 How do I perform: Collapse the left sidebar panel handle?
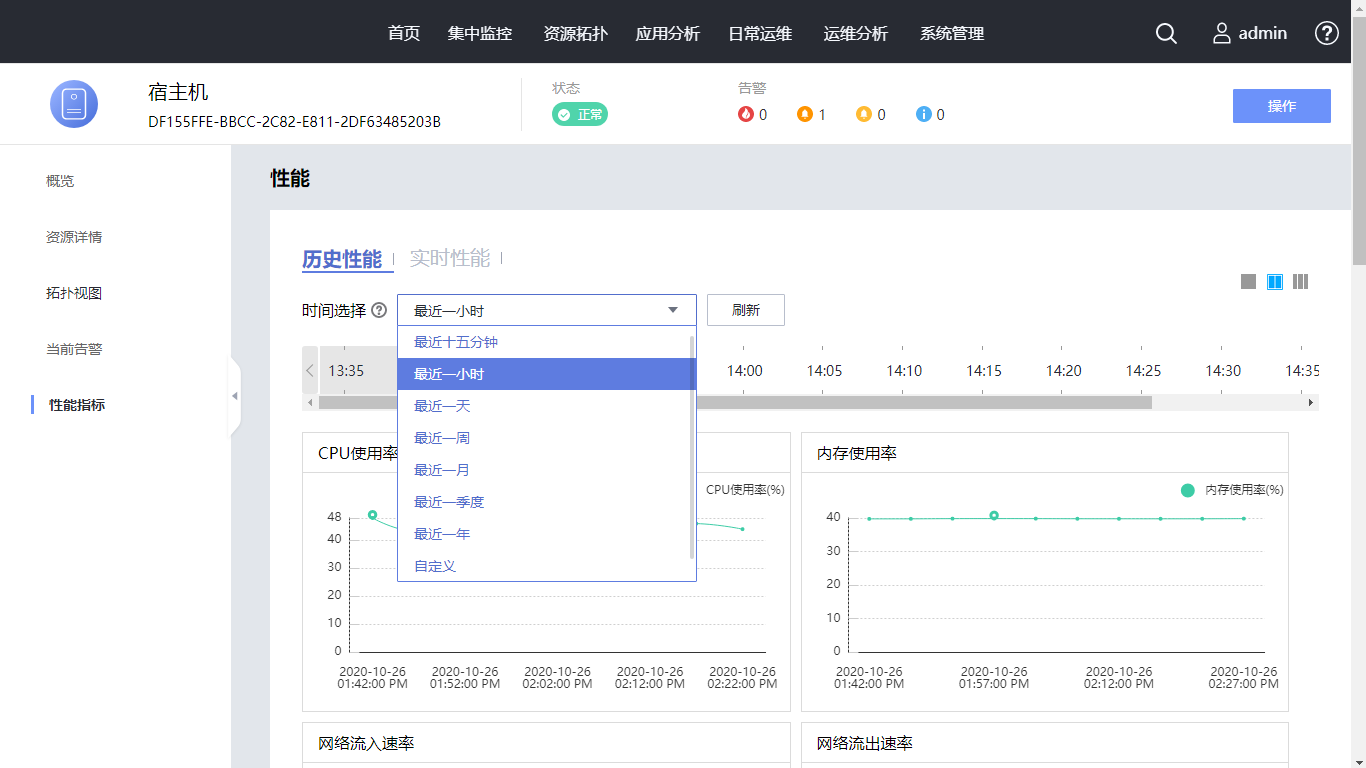(x=235, y=397)
